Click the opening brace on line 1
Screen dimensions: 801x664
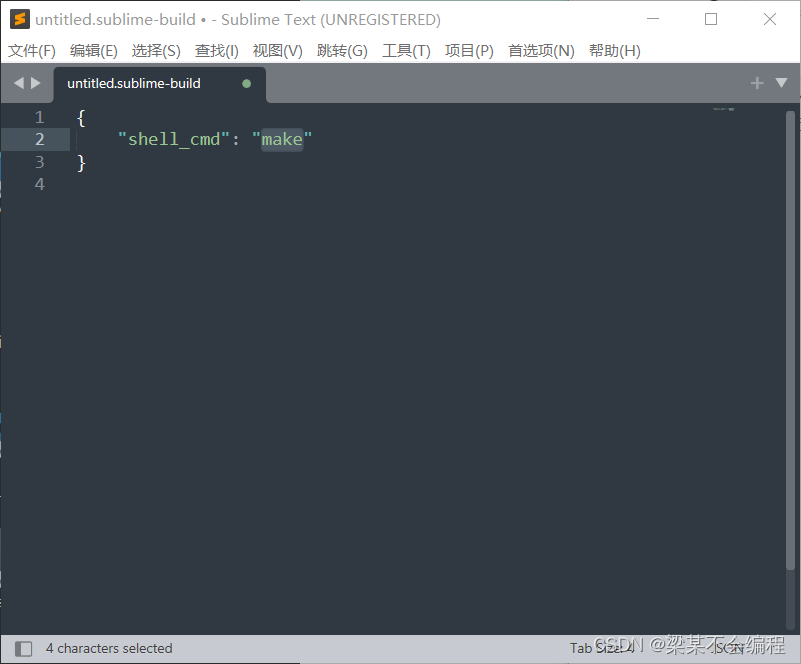point(81,118)
